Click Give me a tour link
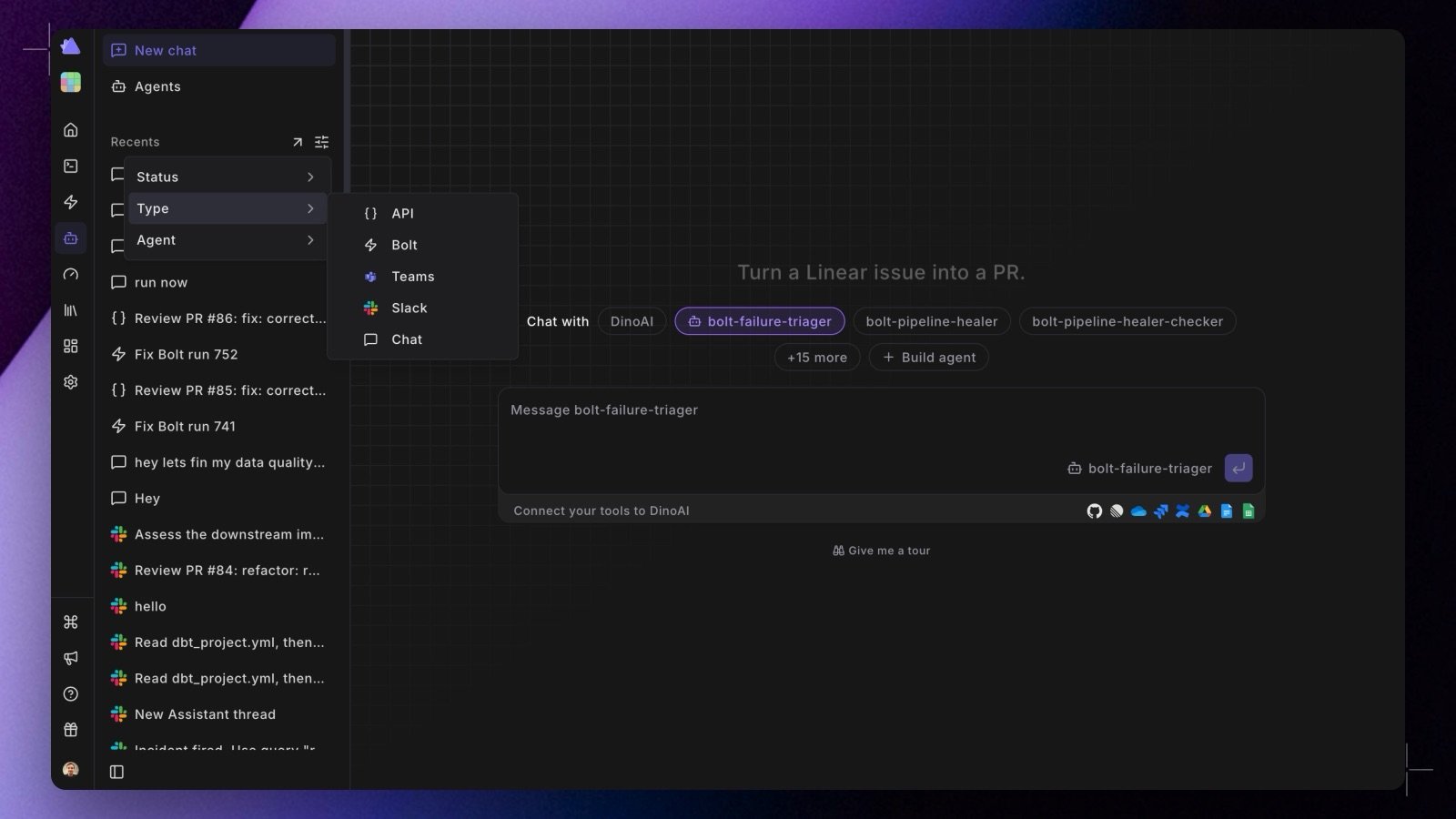Screen dimensions: 1456x819 881,551
